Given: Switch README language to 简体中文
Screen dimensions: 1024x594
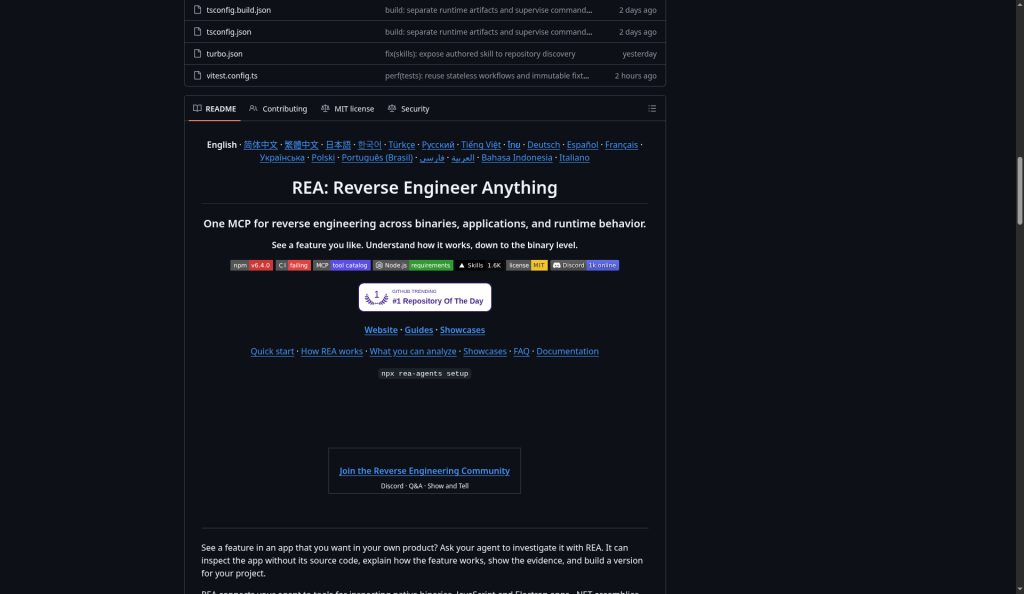Looking at the screenshot, I should click(x=261, y=145).
